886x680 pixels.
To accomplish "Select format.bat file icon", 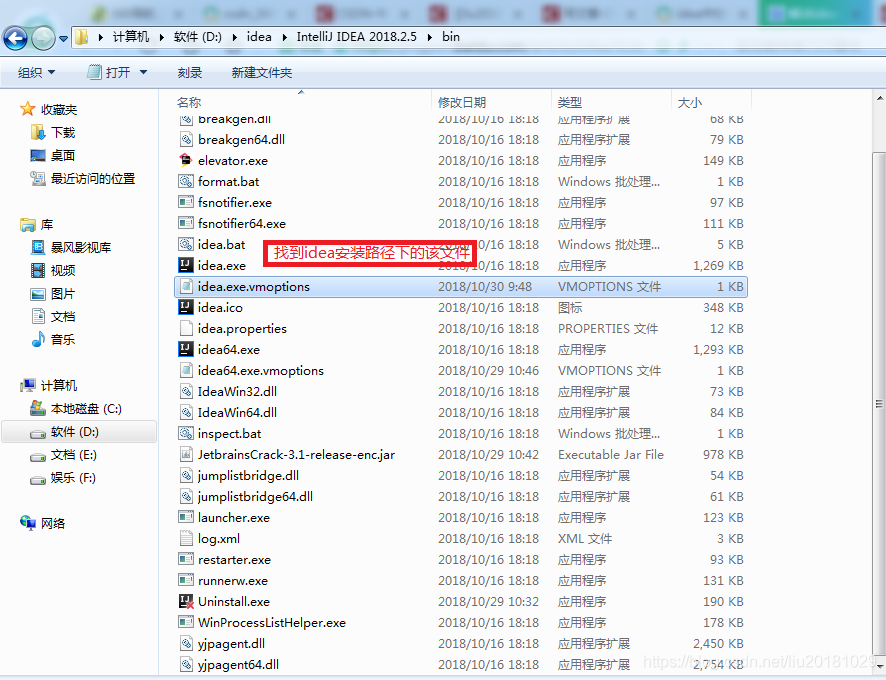I will (x=186, y=181).
